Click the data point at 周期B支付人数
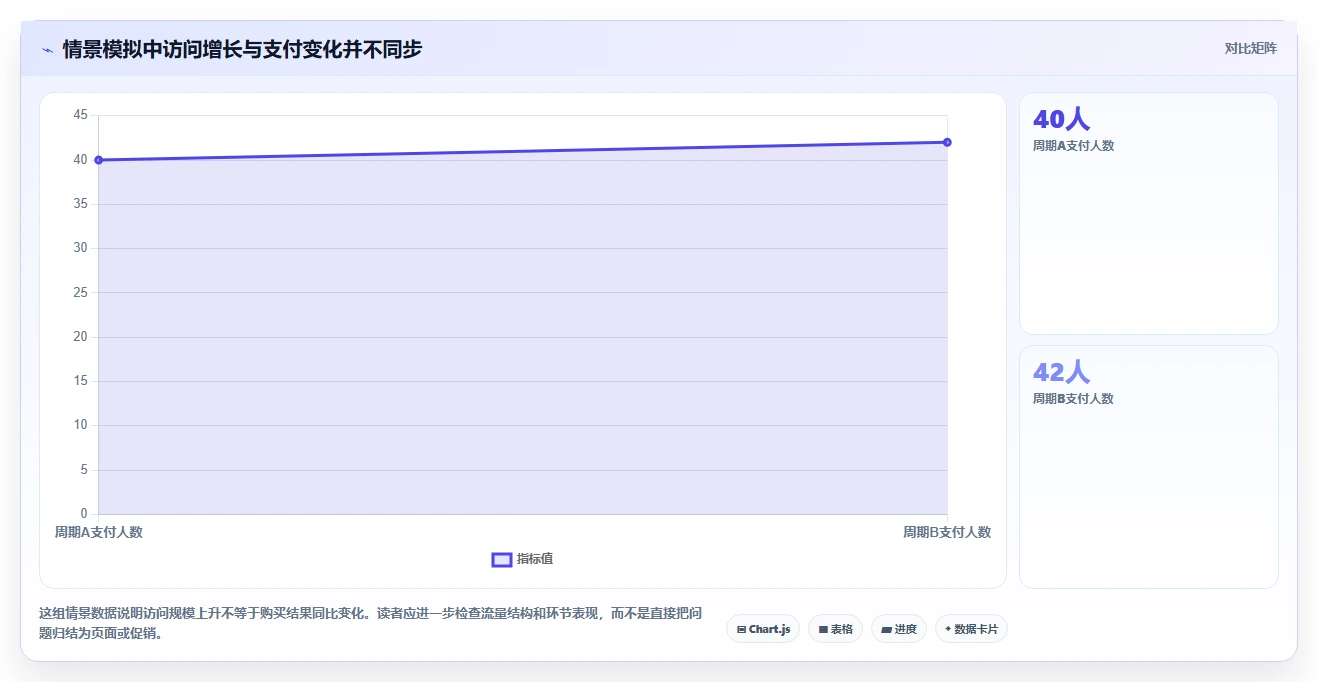Image resolution: width=1318 pixels, height=682 pixels. point(947,142)
